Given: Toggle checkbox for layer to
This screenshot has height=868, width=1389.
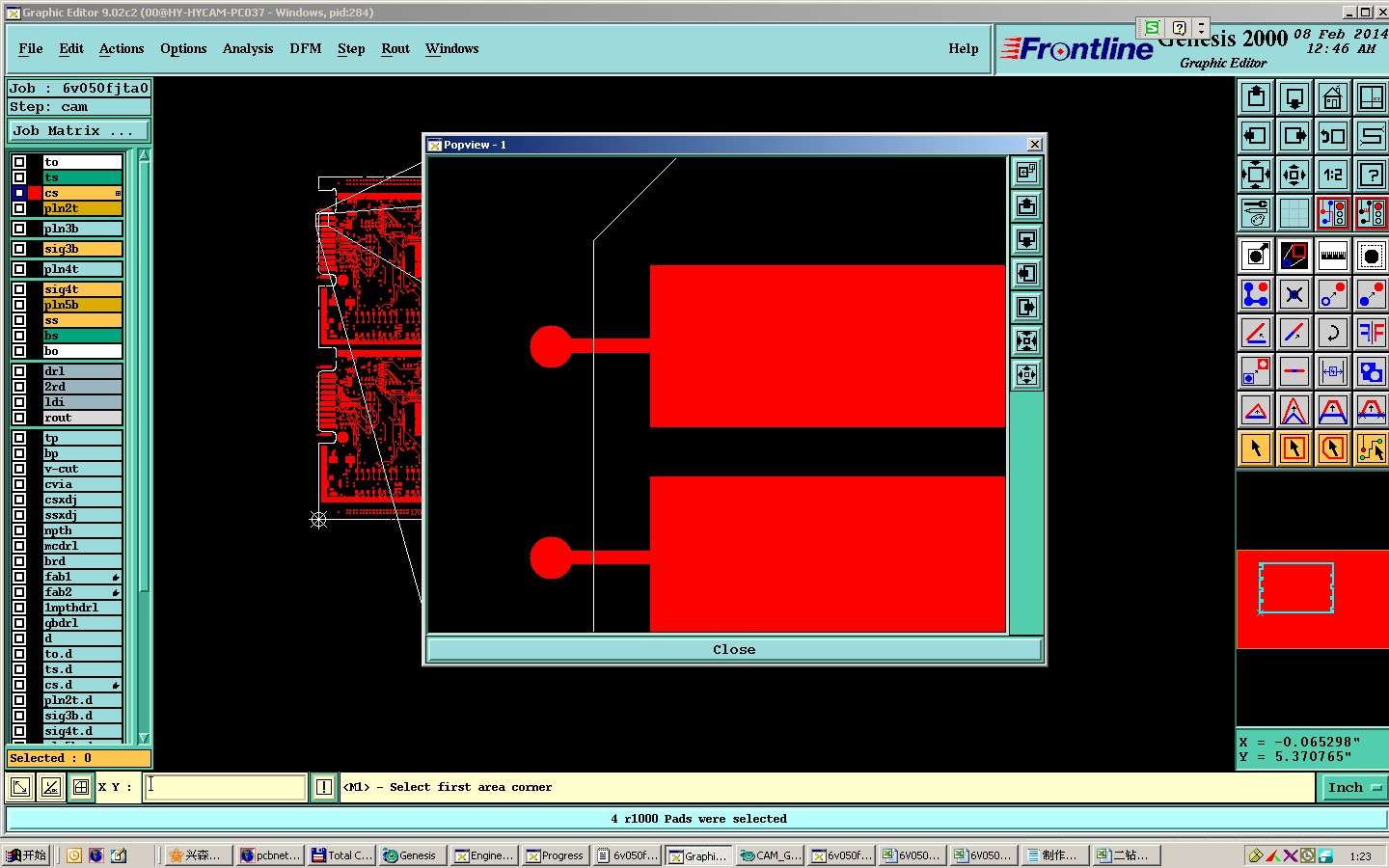Looking at the screenshot, I should point(19,162).
